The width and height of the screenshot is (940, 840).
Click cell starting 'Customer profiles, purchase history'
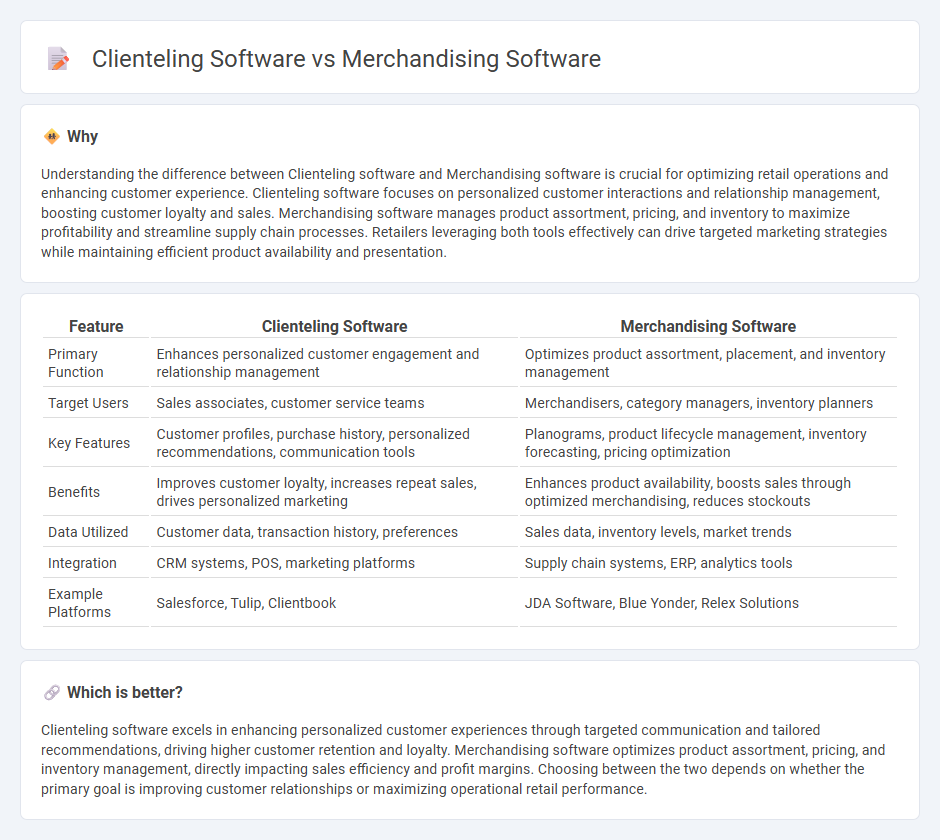tap(334, 443)
